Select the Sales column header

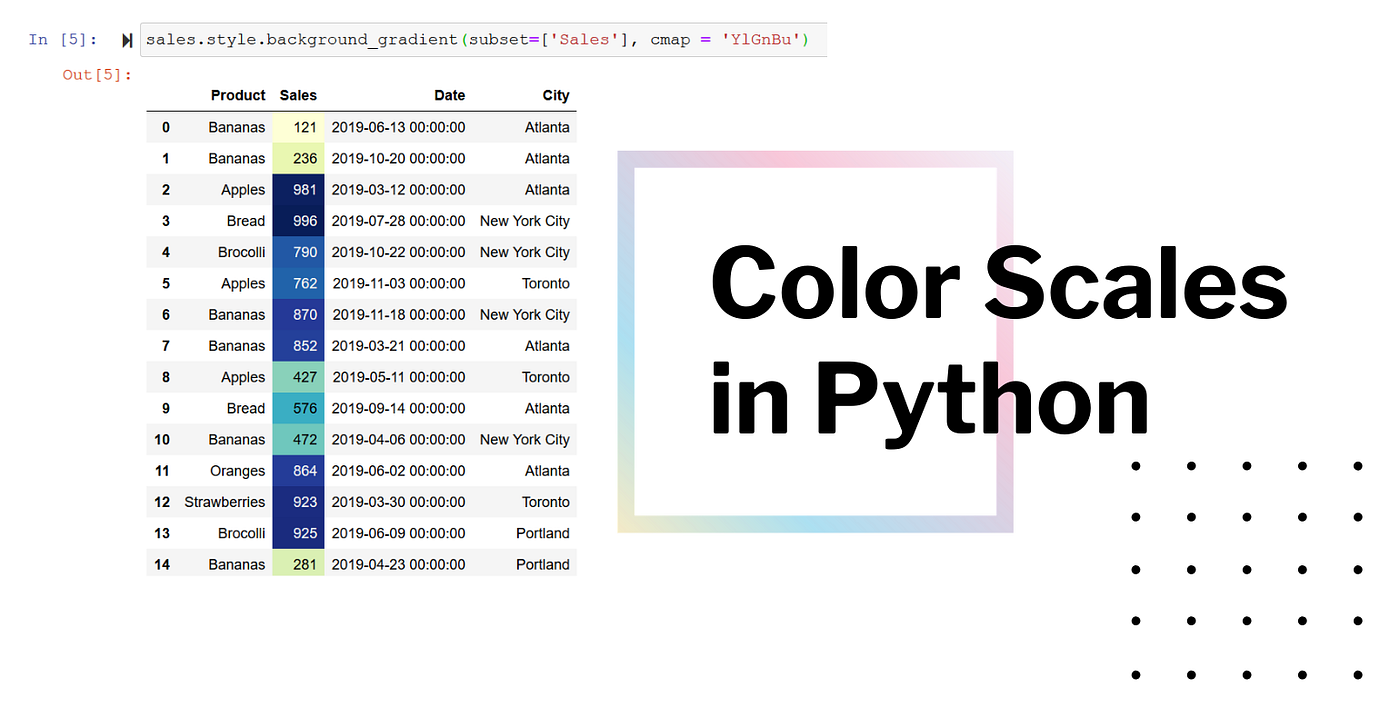point(298,95)
